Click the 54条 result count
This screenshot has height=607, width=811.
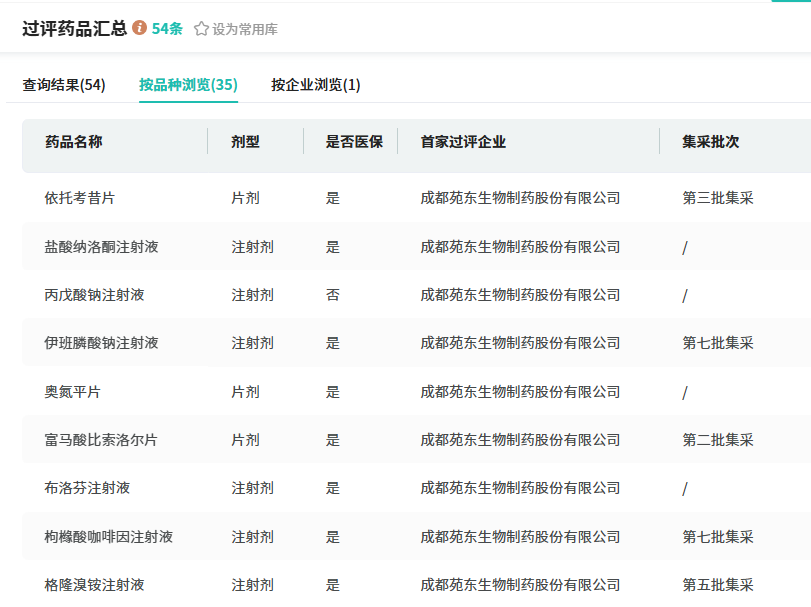pos(167,29)
